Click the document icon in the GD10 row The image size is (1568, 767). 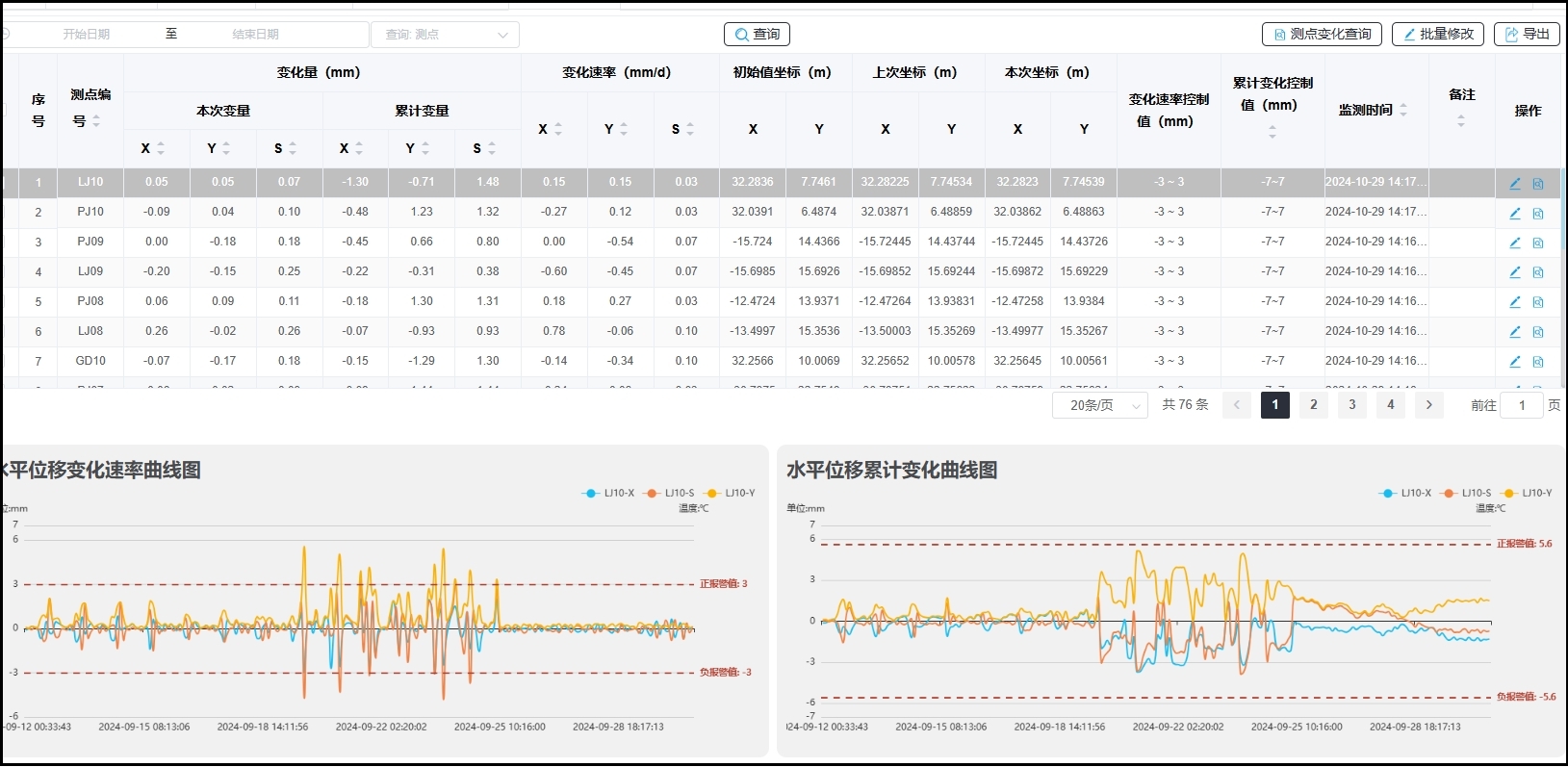[x=1537, y=363]
